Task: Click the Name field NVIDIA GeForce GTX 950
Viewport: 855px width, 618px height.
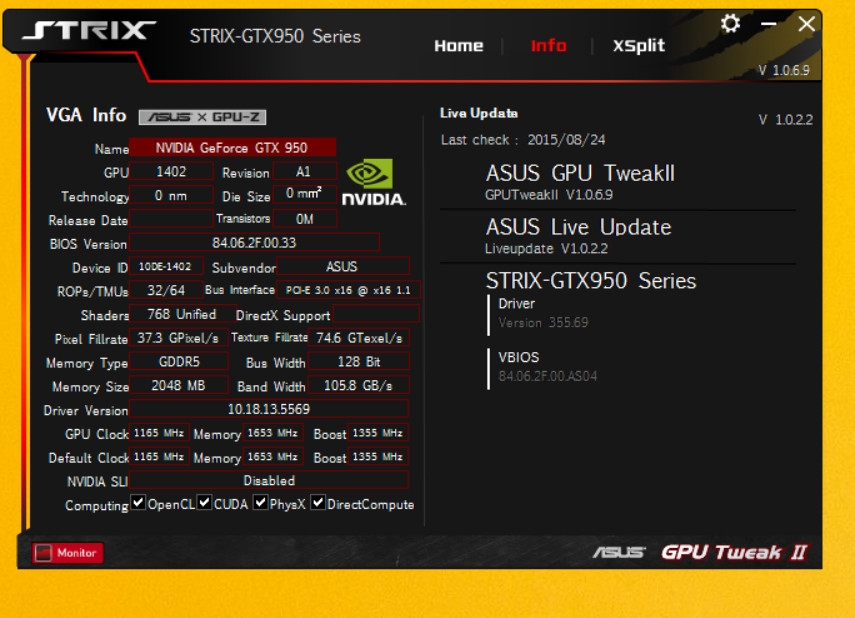Action: tap(232, 148)
